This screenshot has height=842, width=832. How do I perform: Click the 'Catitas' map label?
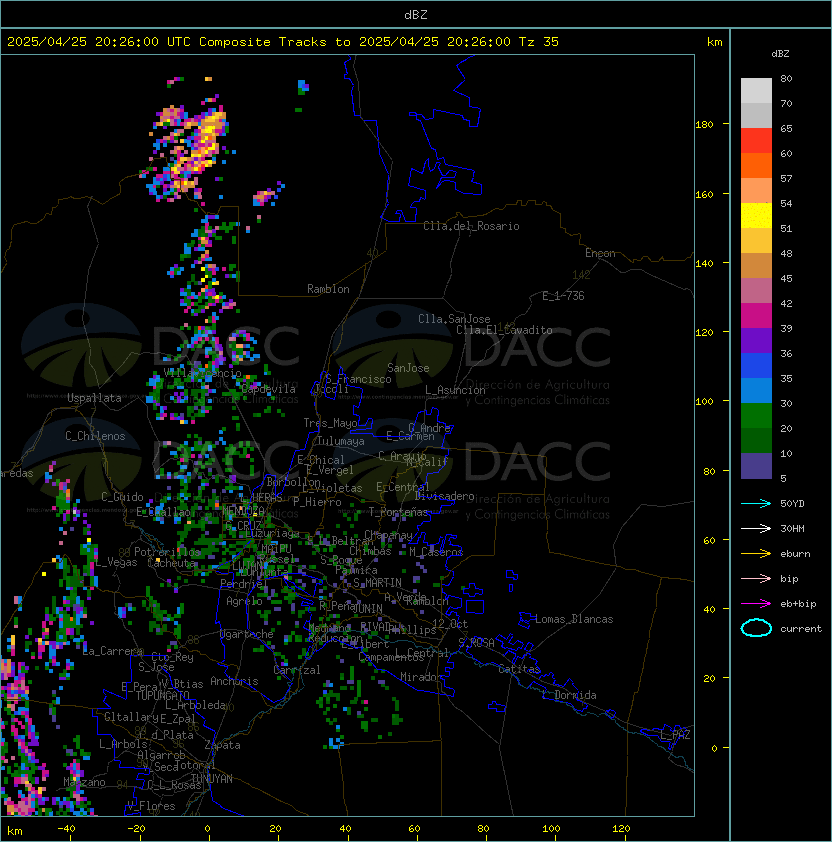[519, 669]
